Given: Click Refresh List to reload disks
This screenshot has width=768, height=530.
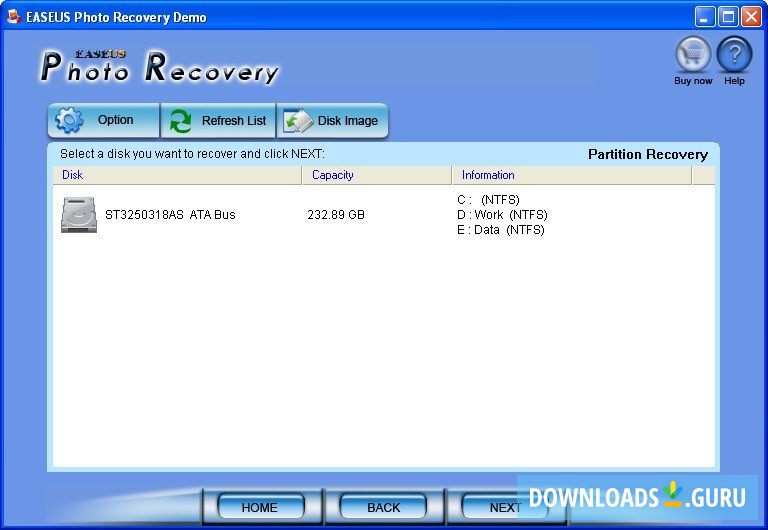Looking at the screenshot, I should click(218, 120).
